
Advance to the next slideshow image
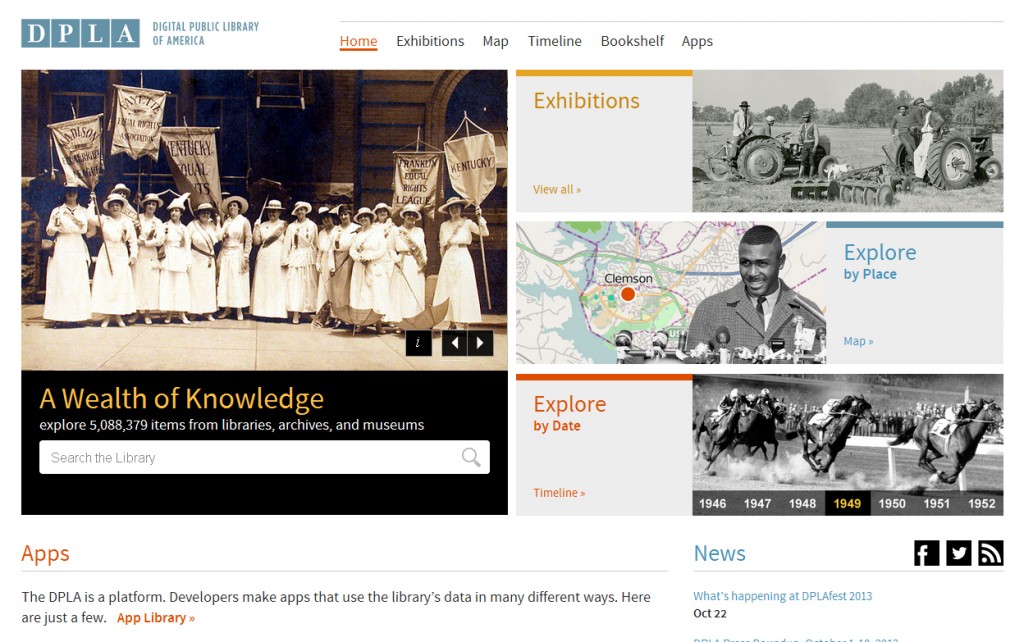(480, 343)
